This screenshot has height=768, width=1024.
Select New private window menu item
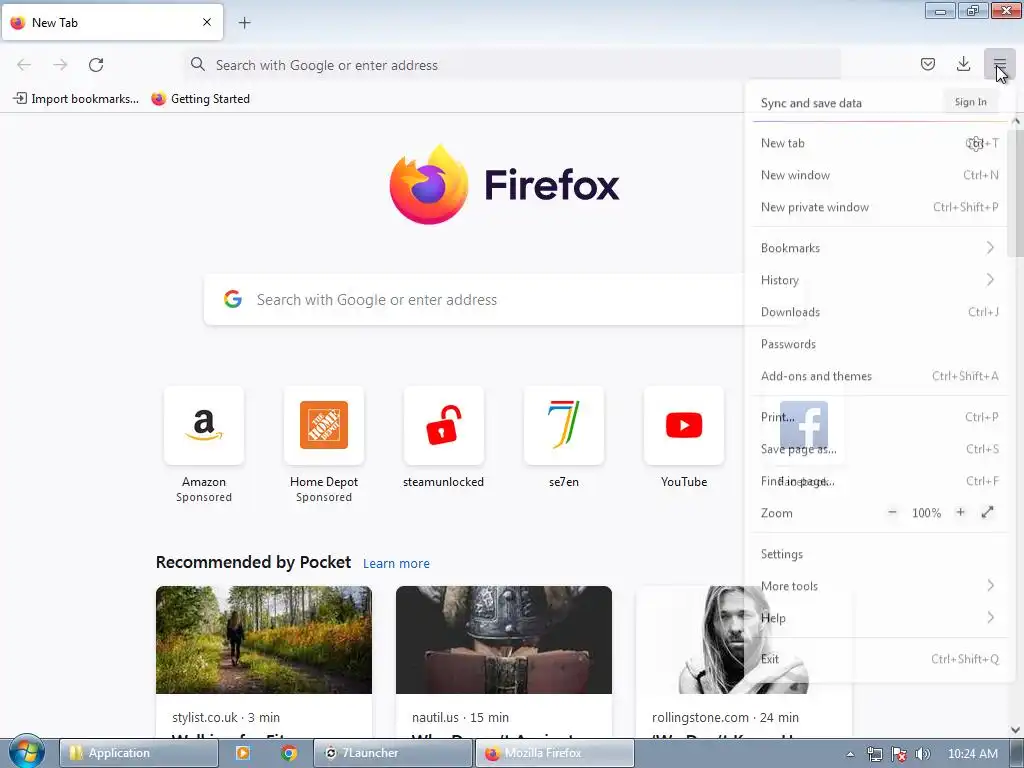tap(879, 207)
